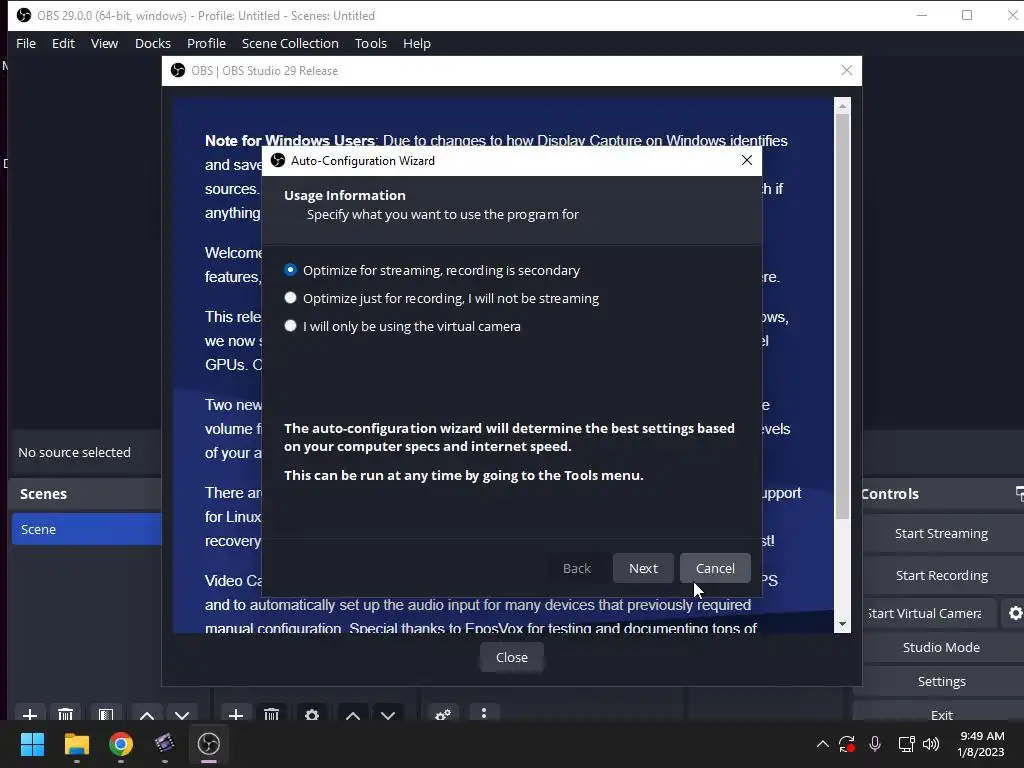Select I will only use virtual camera
The width and height of the screenshot is (1024, 768).
point(402,326)
